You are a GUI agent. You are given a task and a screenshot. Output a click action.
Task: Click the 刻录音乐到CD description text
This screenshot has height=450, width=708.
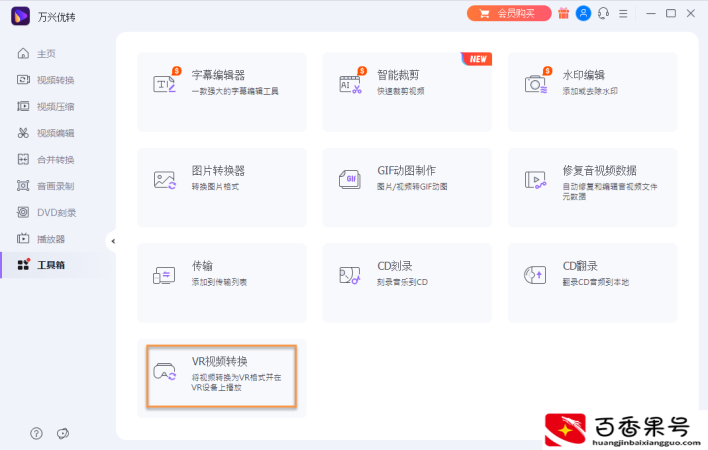(x=402, y=282)
